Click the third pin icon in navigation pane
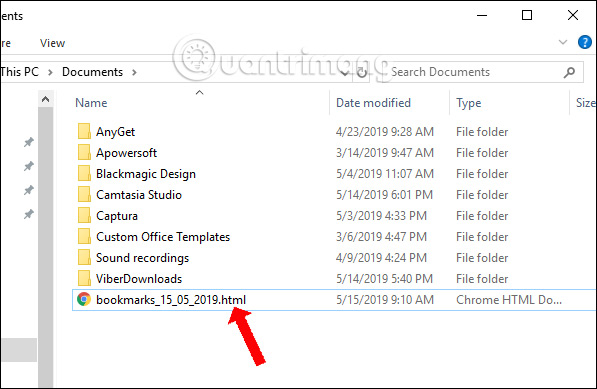 coord(29,190)
